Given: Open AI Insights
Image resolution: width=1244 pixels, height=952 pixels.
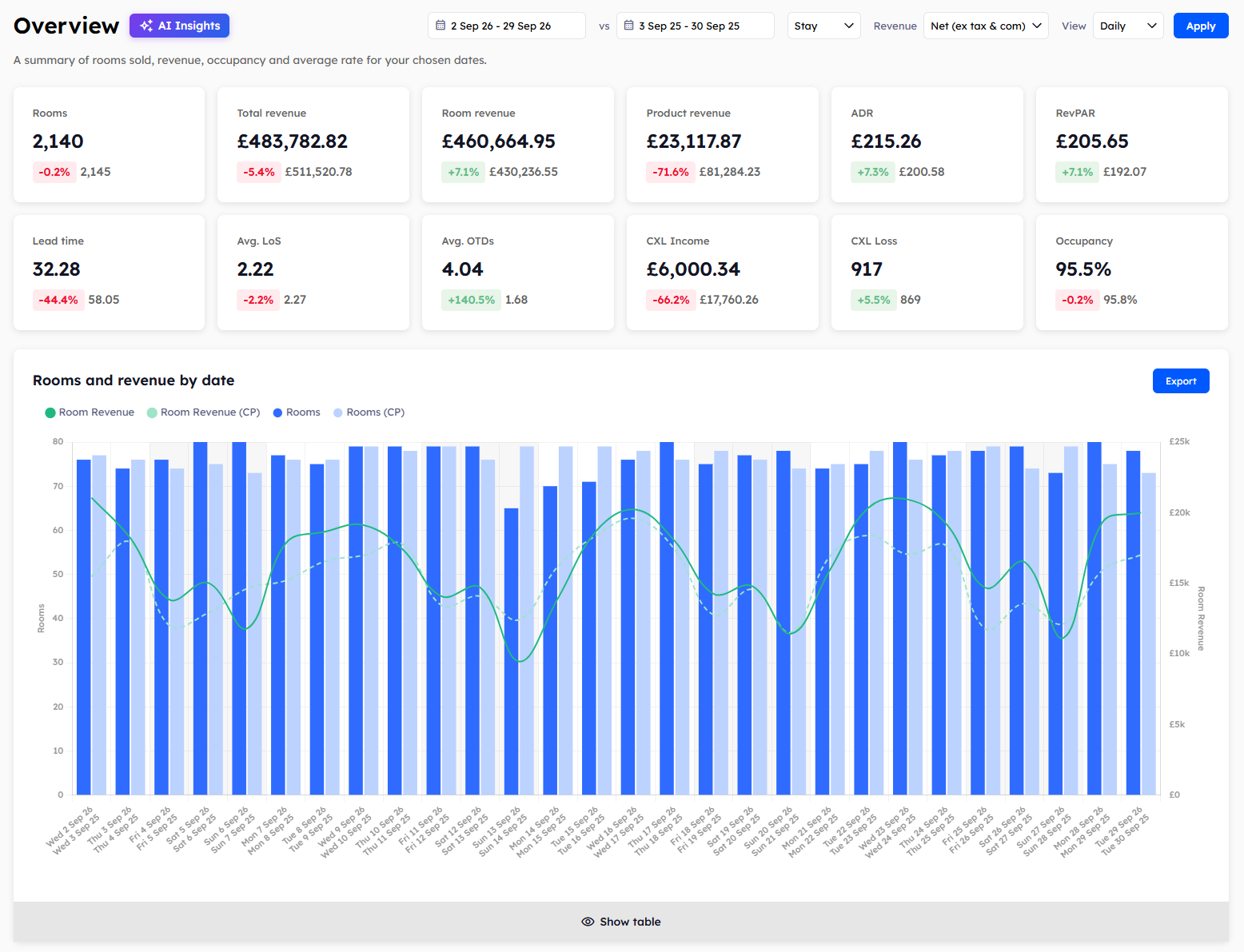Looking at the screenshot, I should coord(179,26).
